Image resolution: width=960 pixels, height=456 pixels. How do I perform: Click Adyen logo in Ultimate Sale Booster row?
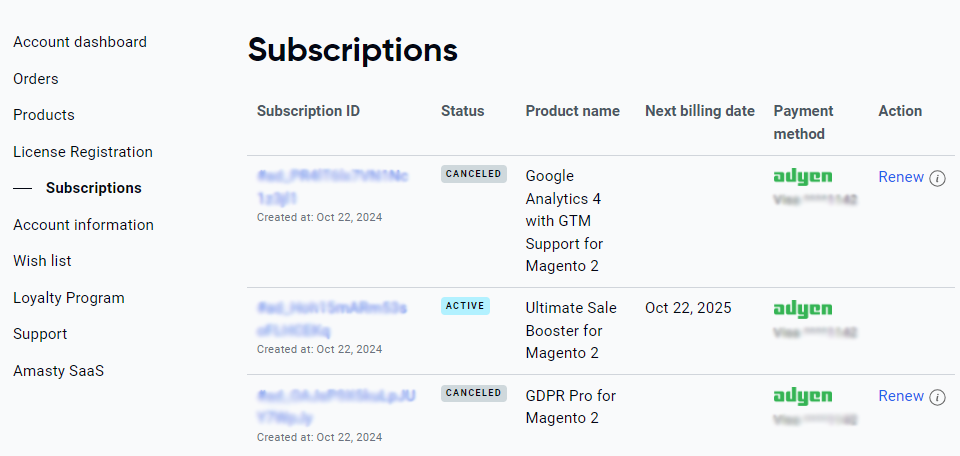point(803,308)
